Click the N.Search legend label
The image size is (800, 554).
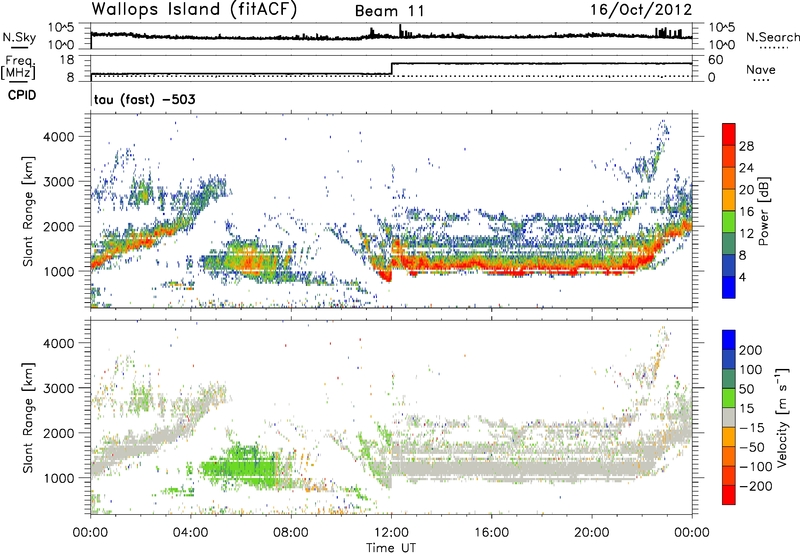click(772, 37)
